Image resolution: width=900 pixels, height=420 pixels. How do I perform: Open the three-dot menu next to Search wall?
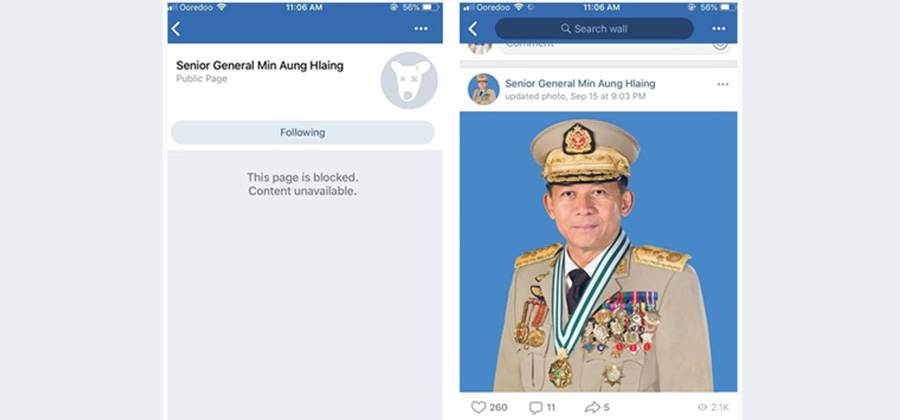719,29
